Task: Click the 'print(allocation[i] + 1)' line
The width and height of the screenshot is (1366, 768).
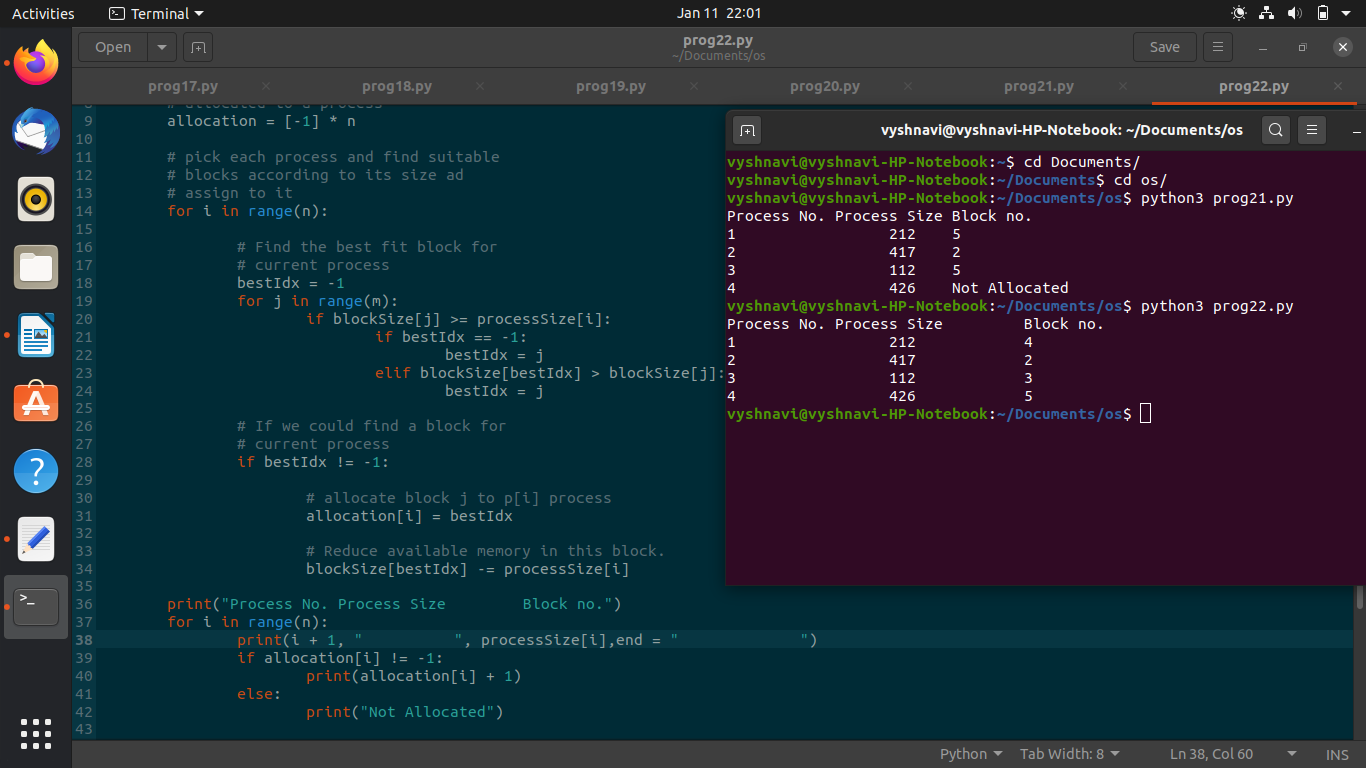Action: pyautogui.click(x=414, y=676)
